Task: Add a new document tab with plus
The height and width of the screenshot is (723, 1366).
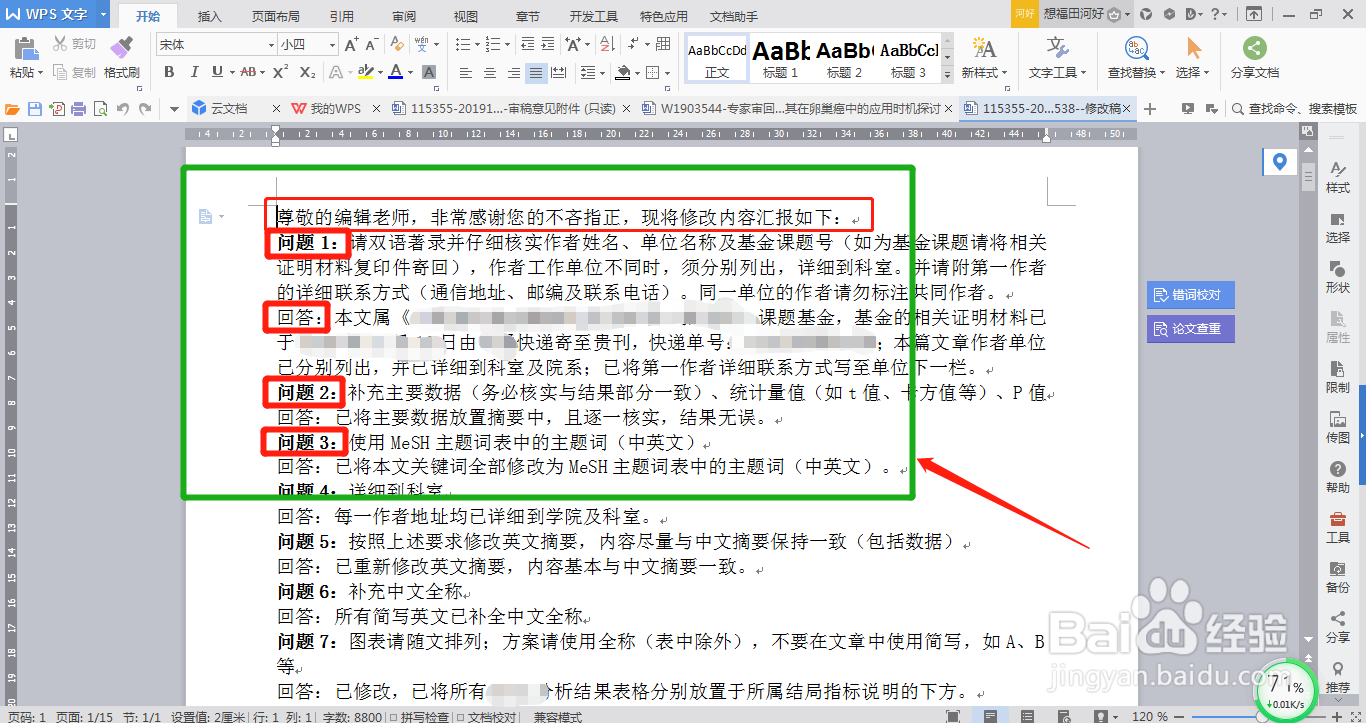Action: (1151, 109)
